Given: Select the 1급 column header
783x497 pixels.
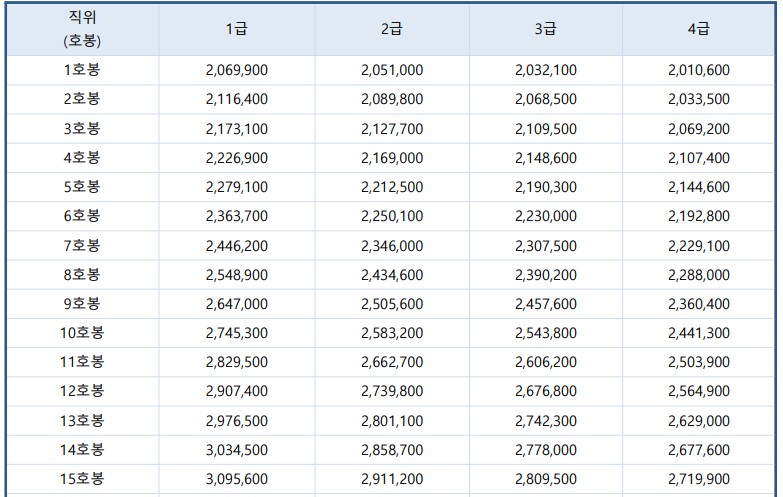Looking at the screenshot, I should pyautogui.click(x=237, y=29).
